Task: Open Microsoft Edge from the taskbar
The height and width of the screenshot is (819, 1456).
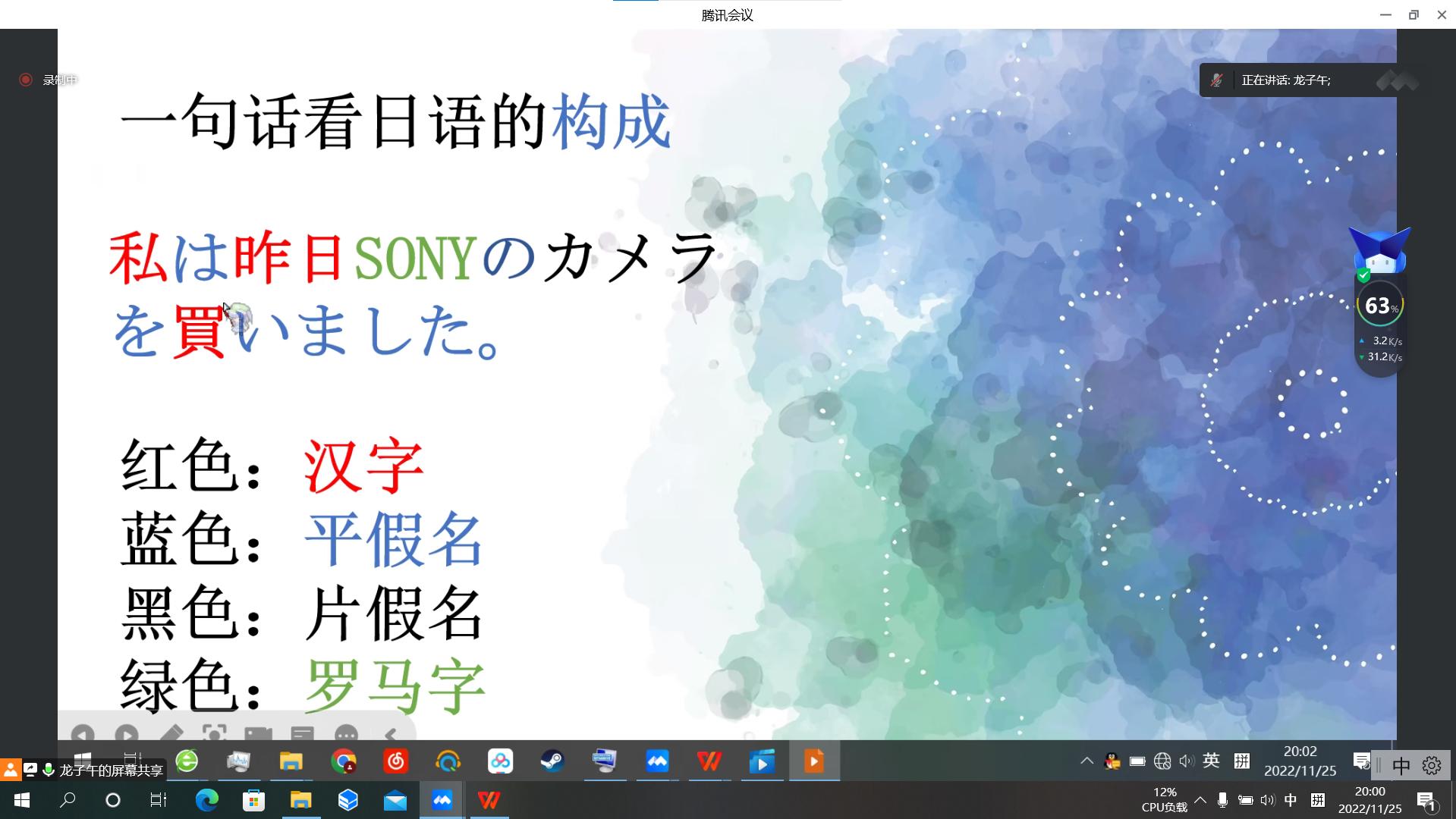Action: click(206, 800)
